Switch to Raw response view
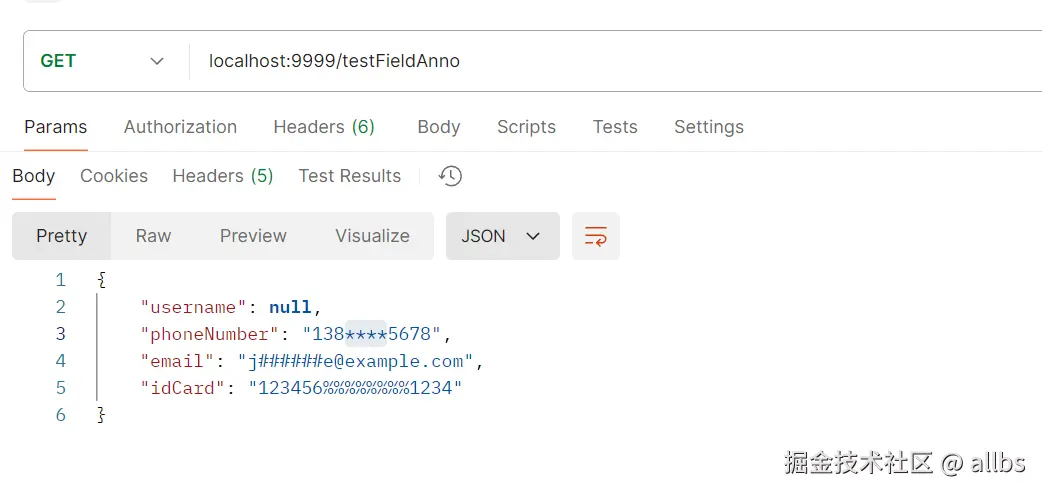Image resolution: width=1042 pixels, height=493 pixels. tap(154, 236)
